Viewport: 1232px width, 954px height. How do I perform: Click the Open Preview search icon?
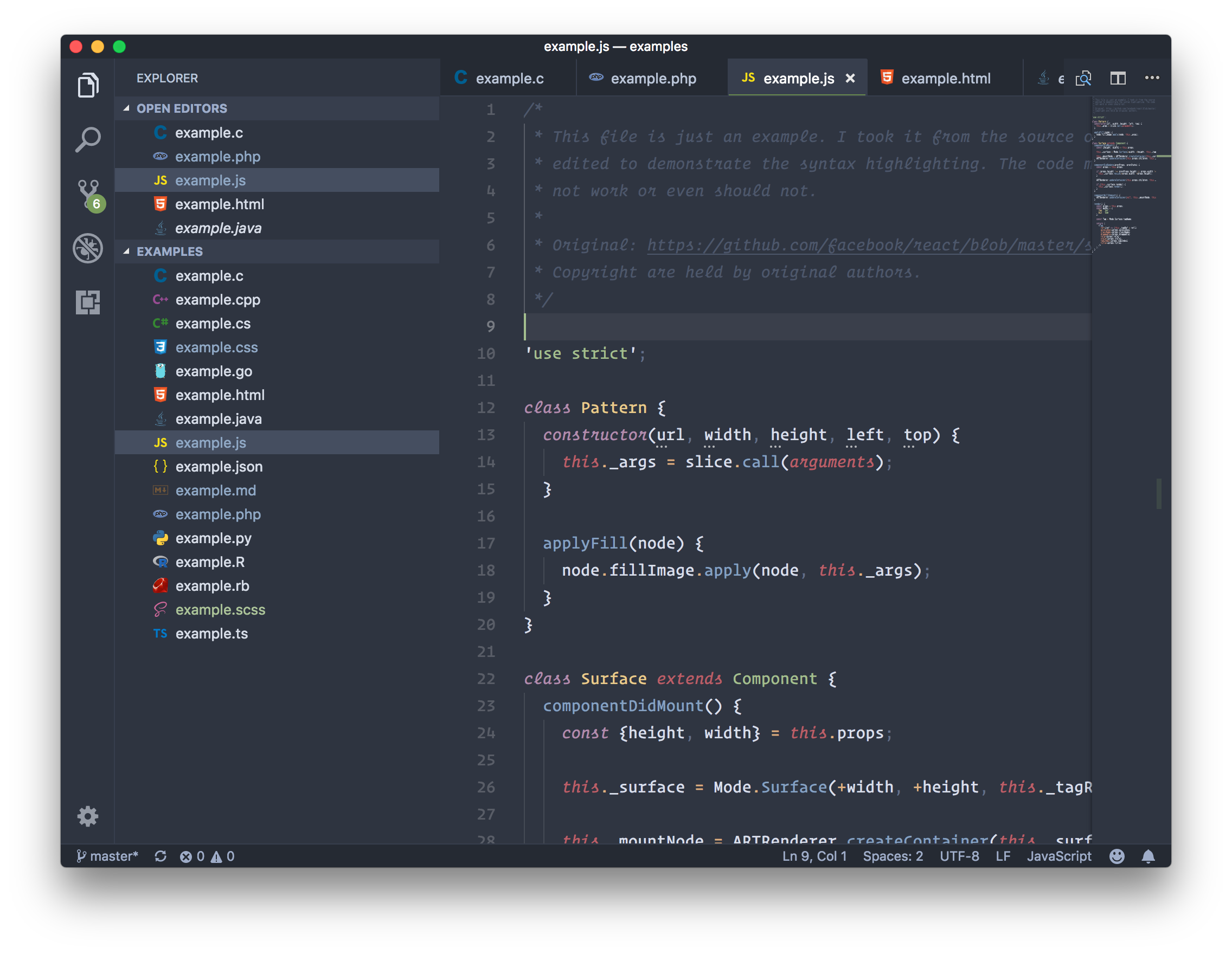(x=1083, y=79)
